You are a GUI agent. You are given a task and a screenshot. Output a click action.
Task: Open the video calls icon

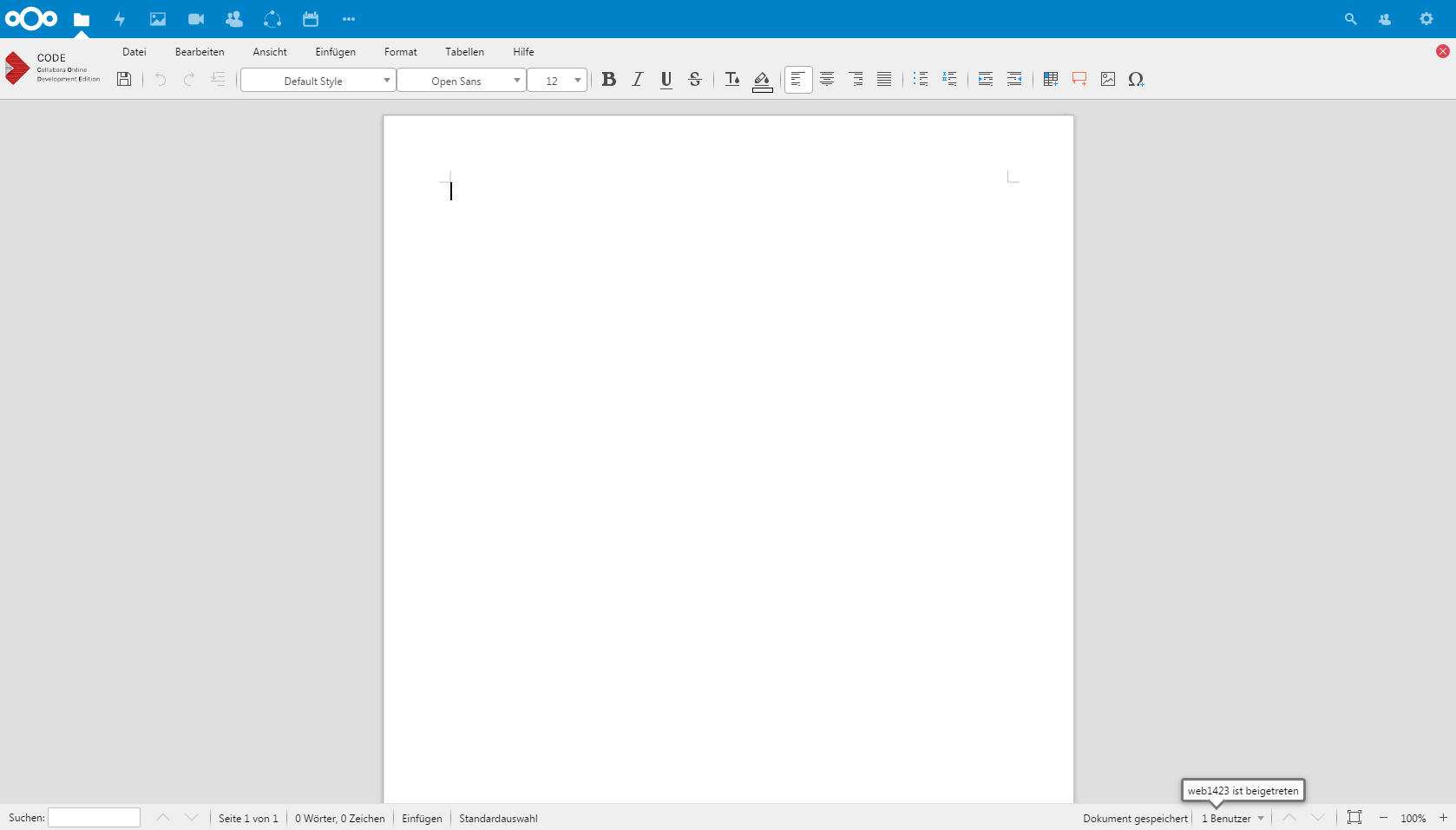coord(196,19)
